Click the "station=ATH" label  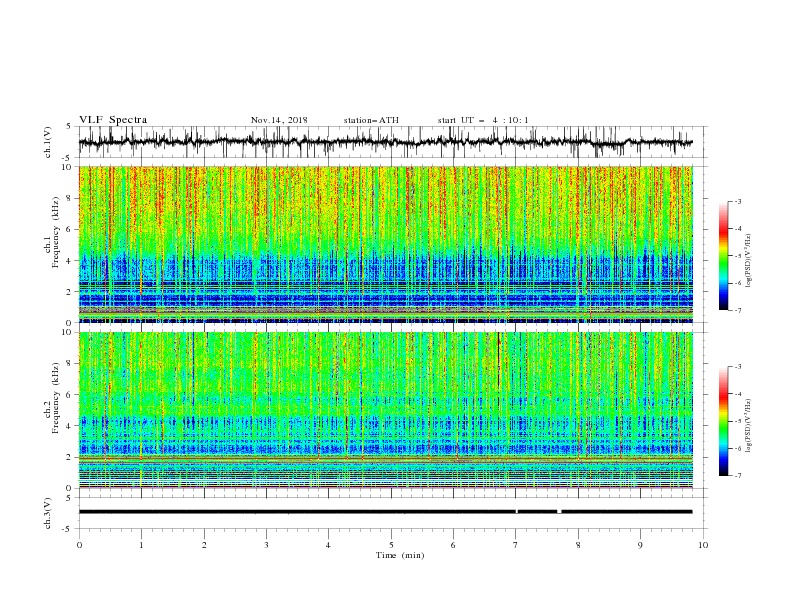click(371, 120)
